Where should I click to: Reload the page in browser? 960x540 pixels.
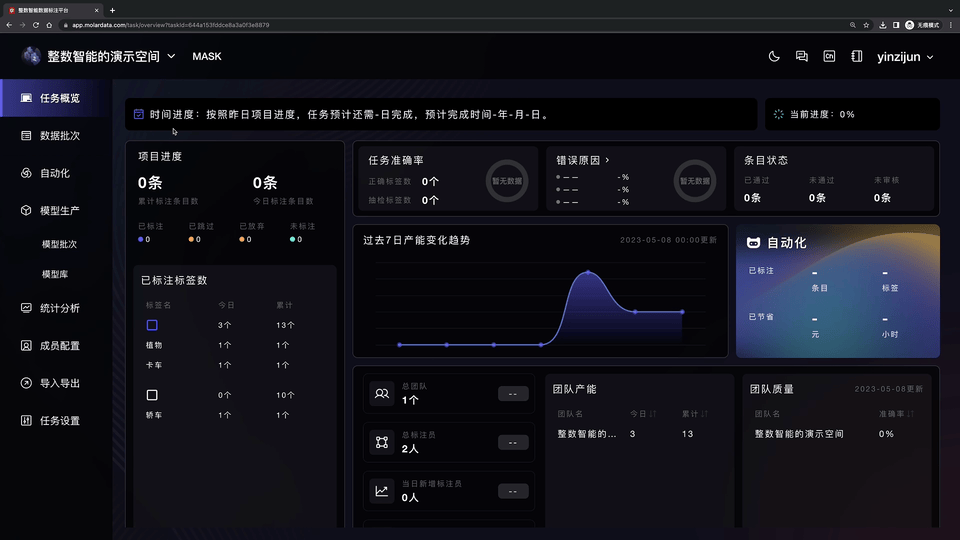tap(36, 25)
